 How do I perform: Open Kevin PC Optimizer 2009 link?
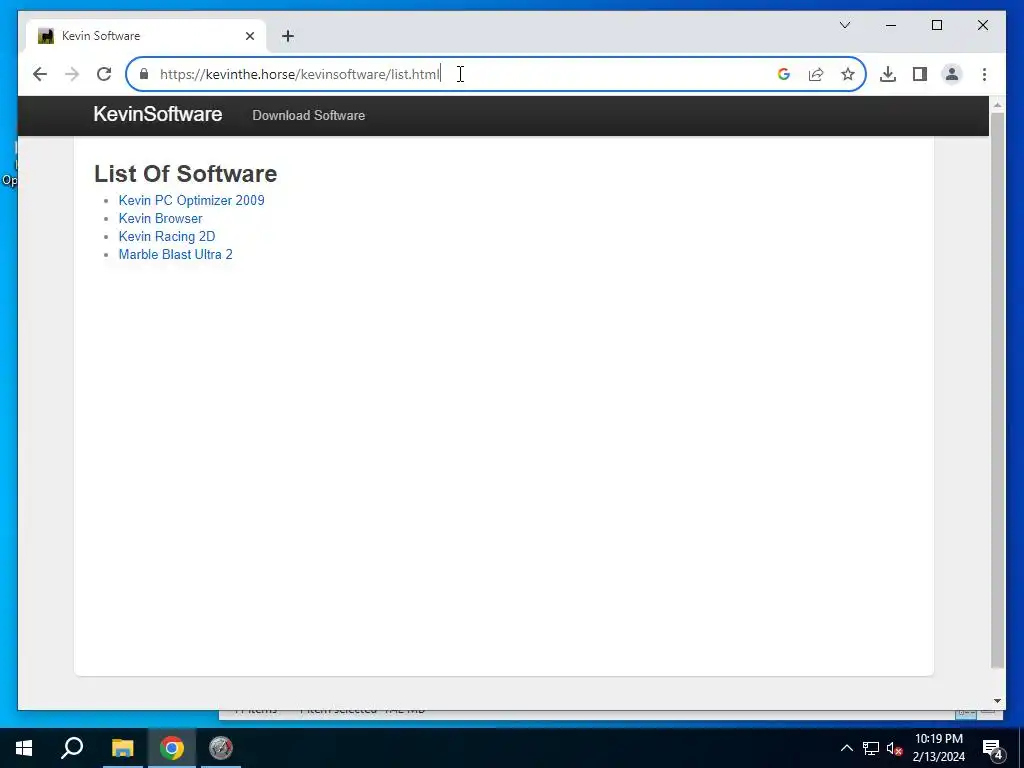[x=191, y=200]
